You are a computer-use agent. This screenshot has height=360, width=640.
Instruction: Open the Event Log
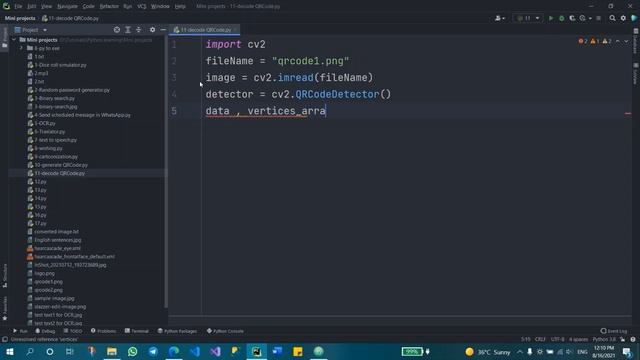613,331
